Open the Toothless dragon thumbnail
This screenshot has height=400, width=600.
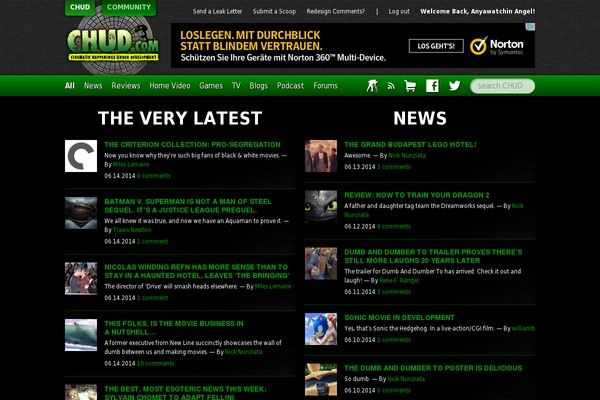click(321, 206)
